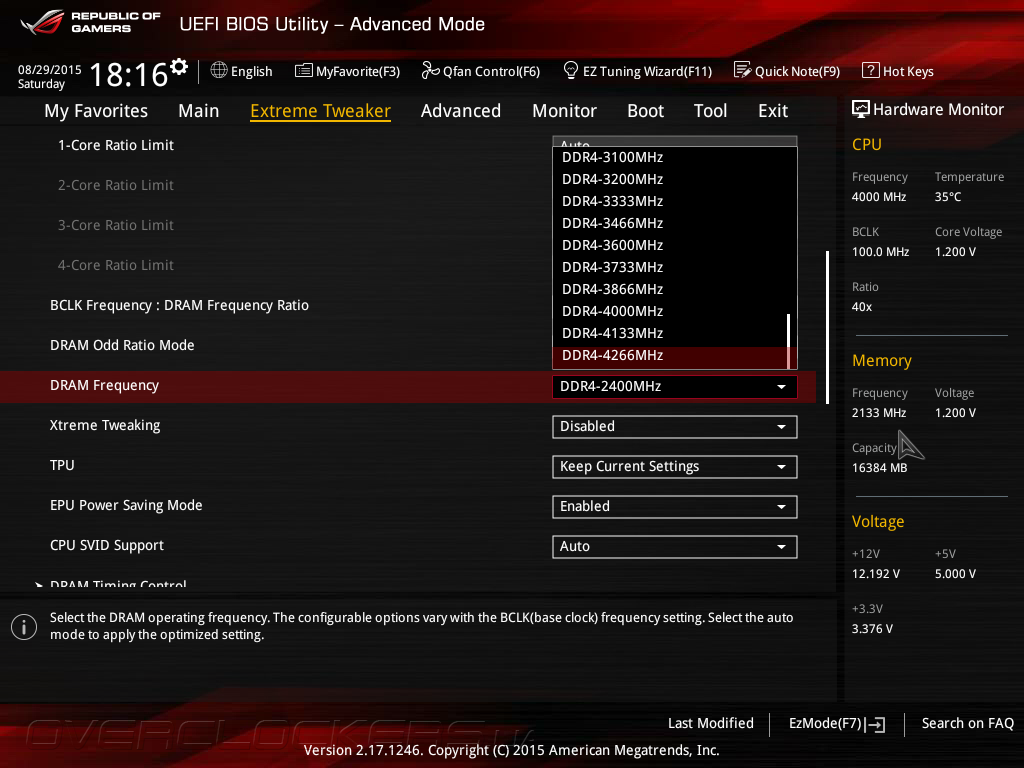The image size is (1024, 768).
Task: Click the EzMode exit arrow icon
Action: 875,724
